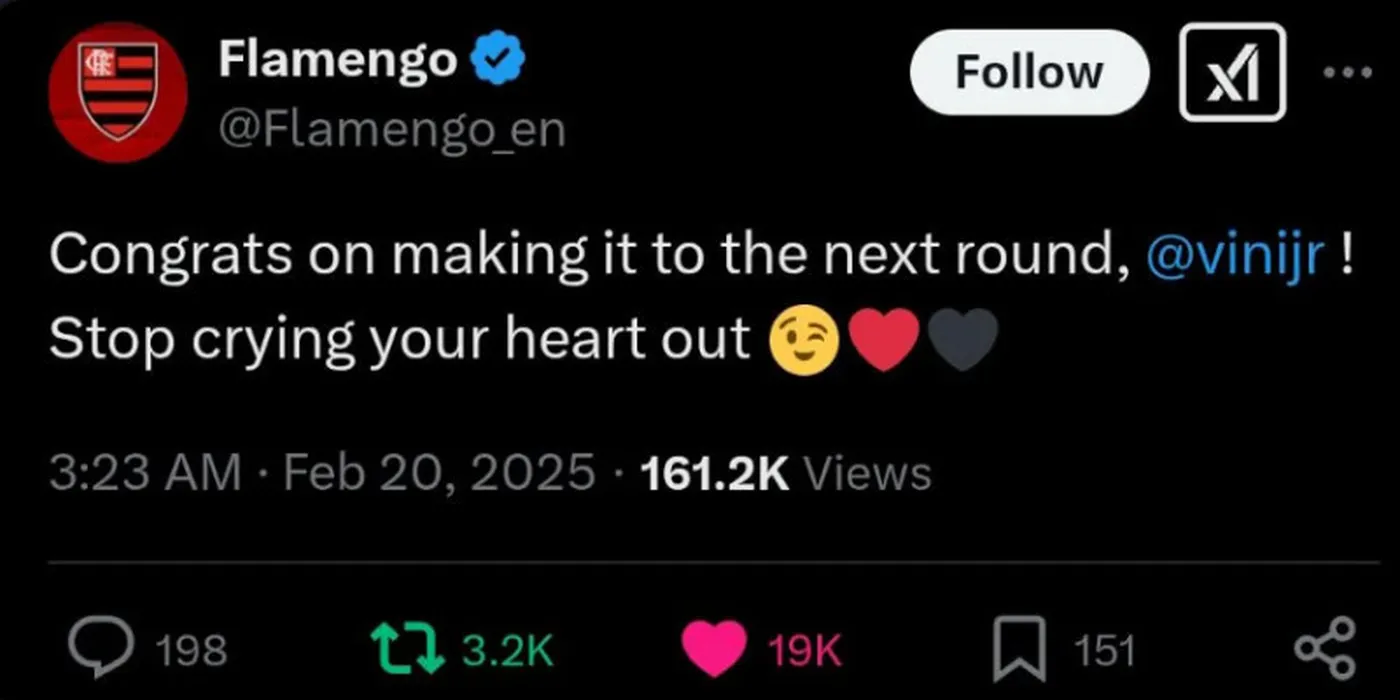Screen dimensions: 1400x700
Task: Open the reply comment bubble icon
Action: (102, 648)
